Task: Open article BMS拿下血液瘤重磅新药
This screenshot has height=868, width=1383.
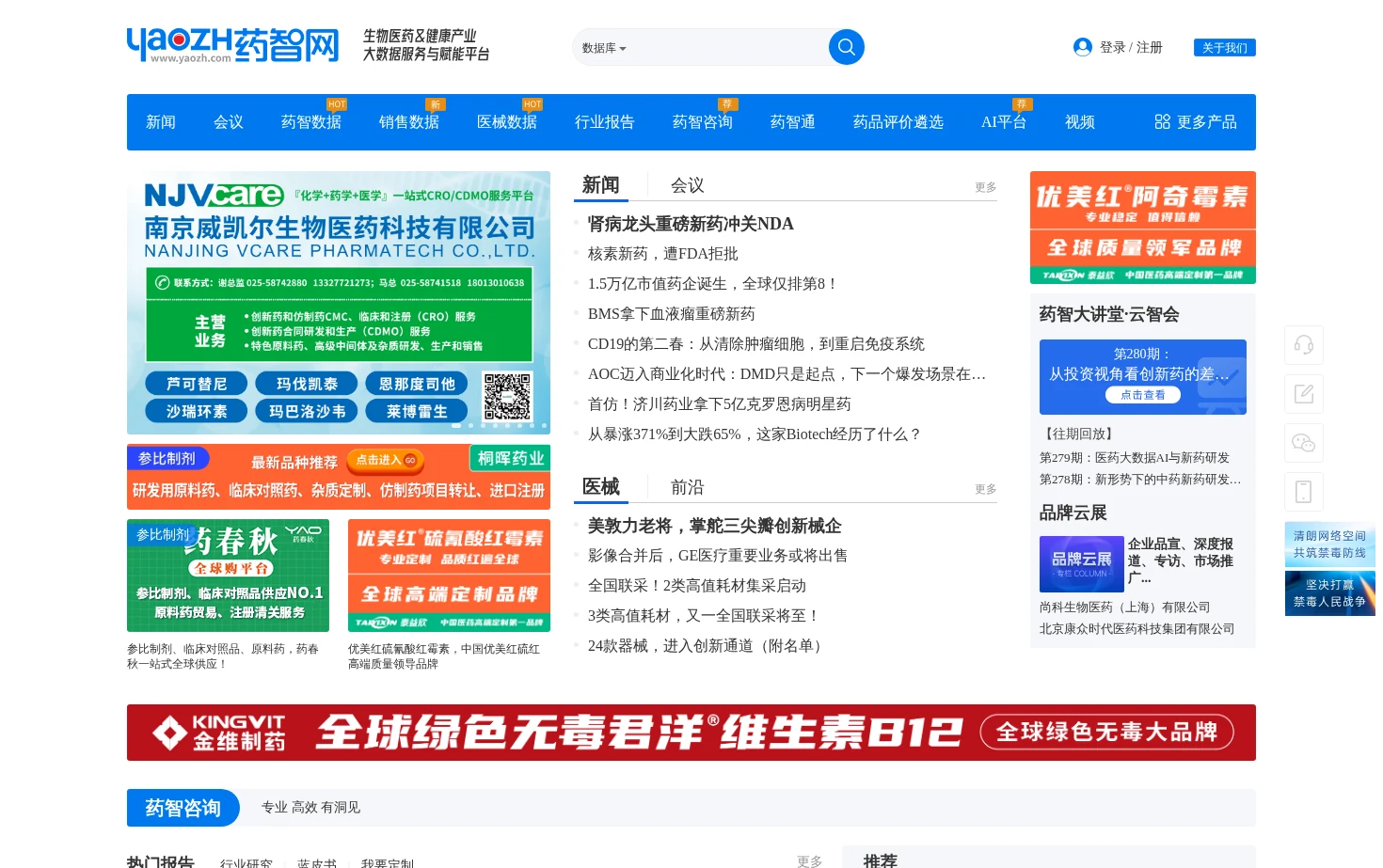Action: point(672,314)
